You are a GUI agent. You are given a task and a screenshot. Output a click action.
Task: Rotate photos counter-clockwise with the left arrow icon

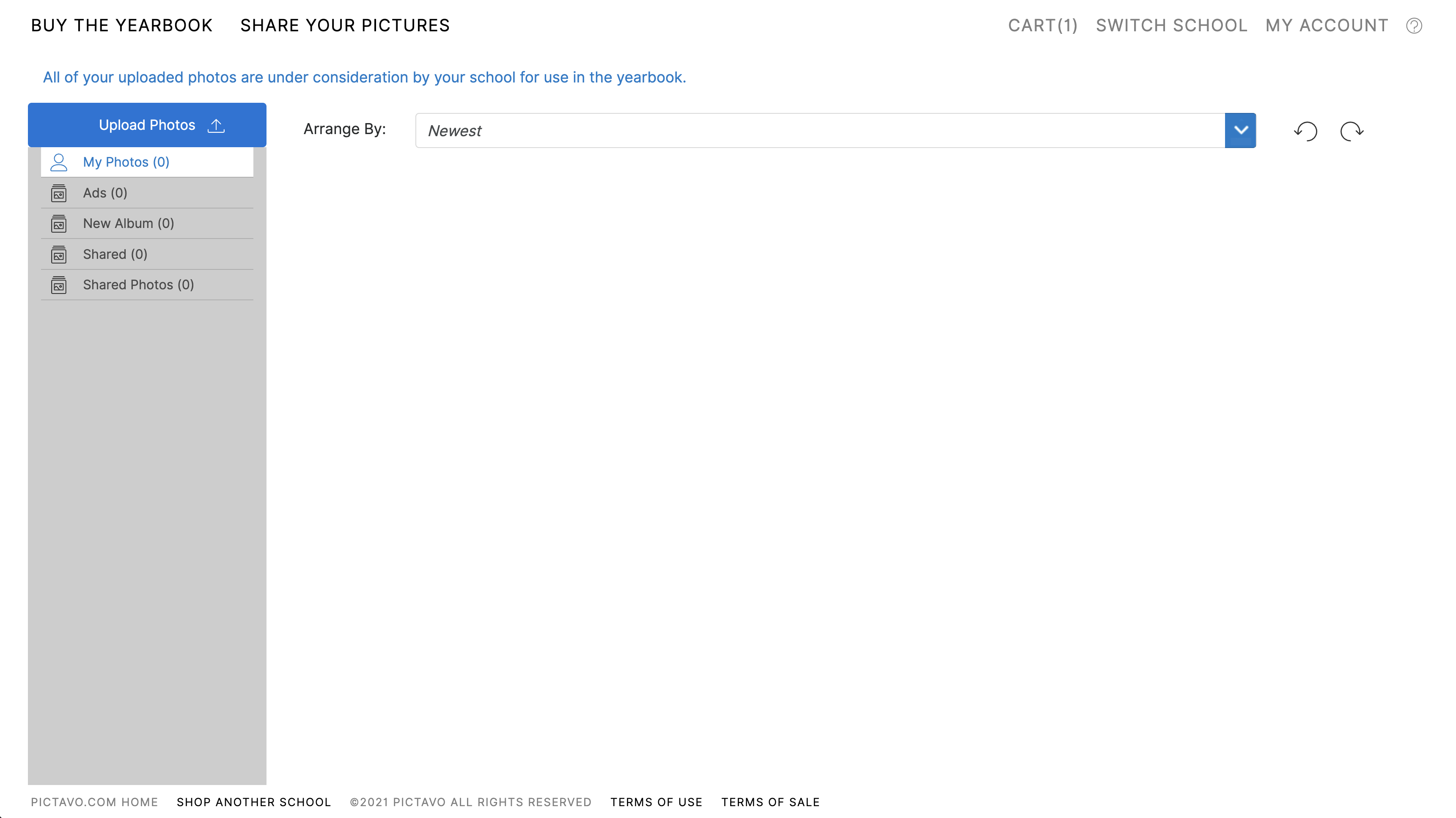point(1305,131)
